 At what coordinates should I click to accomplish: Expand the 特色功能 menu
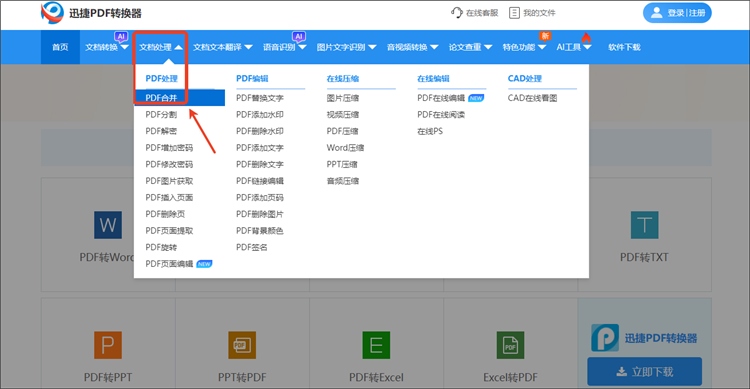point(524,47)
